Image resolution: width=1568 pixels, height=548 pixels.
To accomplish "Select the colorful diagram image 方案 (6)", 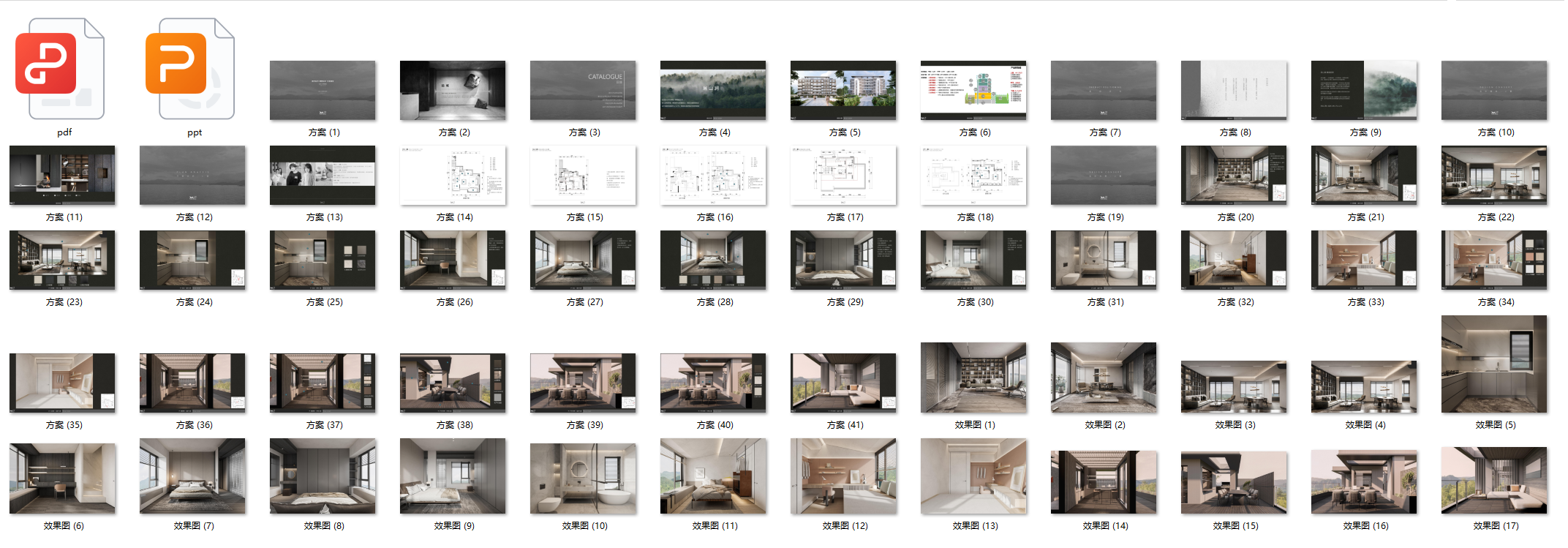I will [973, 91].
